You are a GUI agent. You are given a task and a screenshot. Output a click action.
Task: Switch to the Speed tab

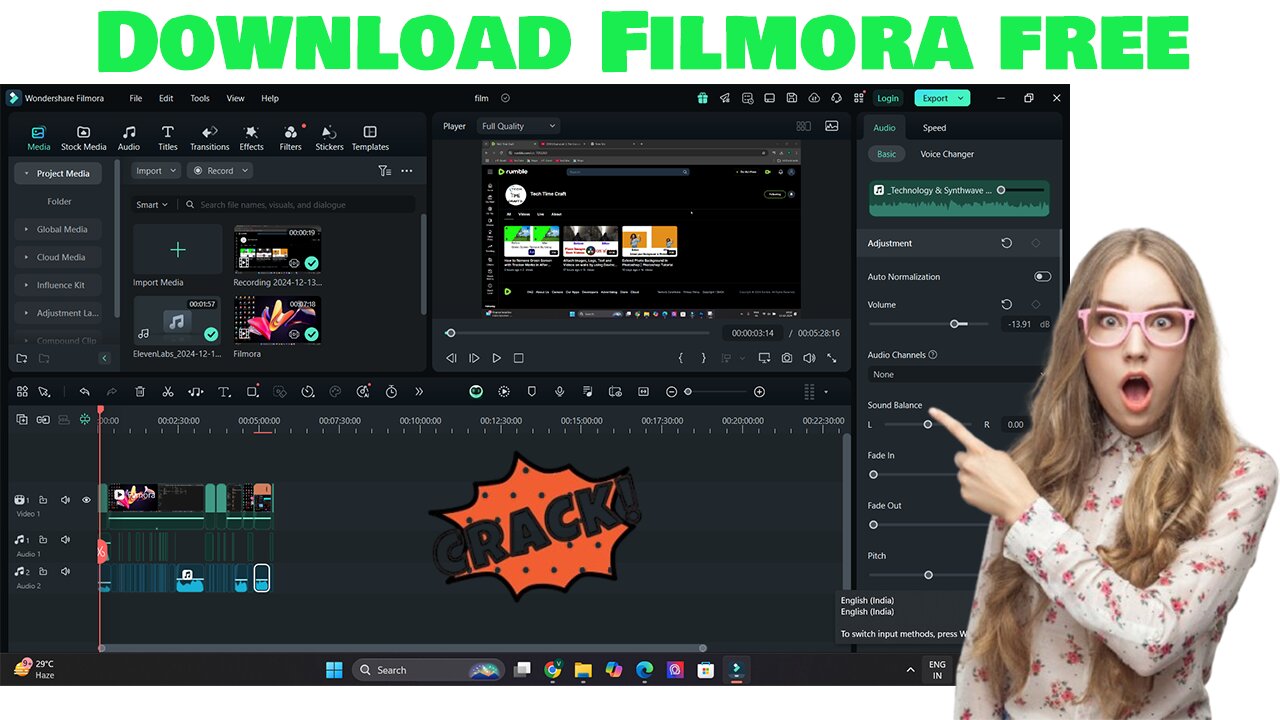click(x=934, y=128)
